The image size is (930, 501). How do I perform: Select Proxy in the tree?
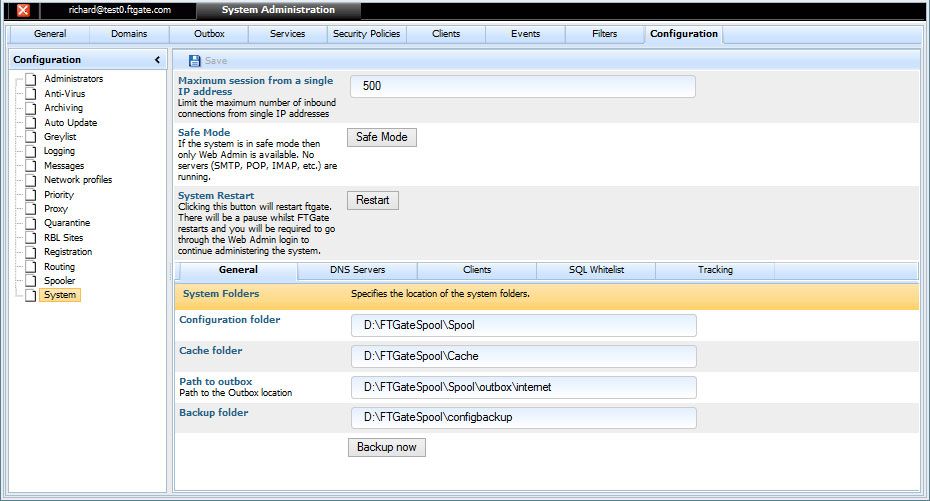pyautogui.click(x=56, y=209)
